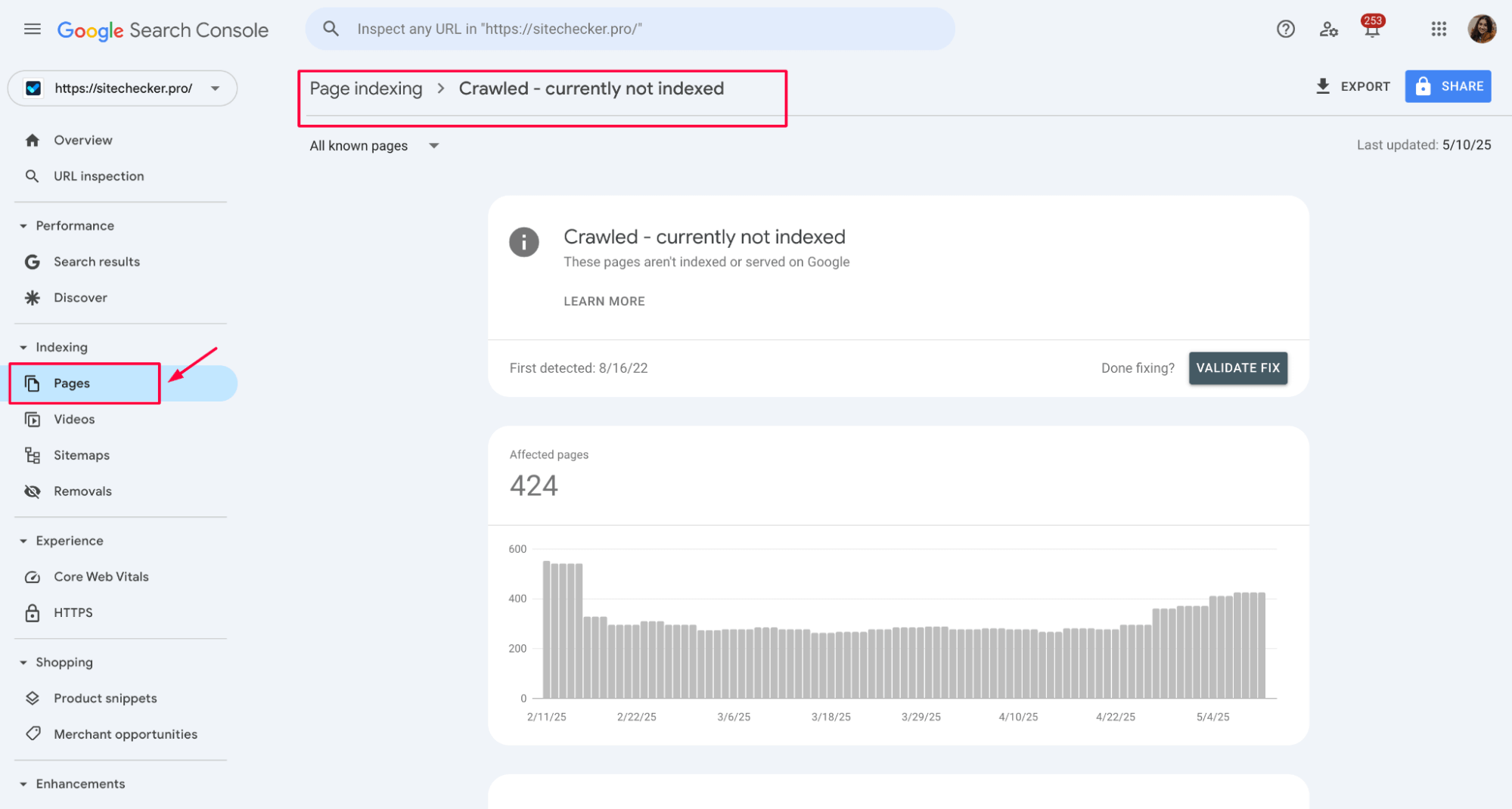Click the Discover asterisk icon

point(32,298)
